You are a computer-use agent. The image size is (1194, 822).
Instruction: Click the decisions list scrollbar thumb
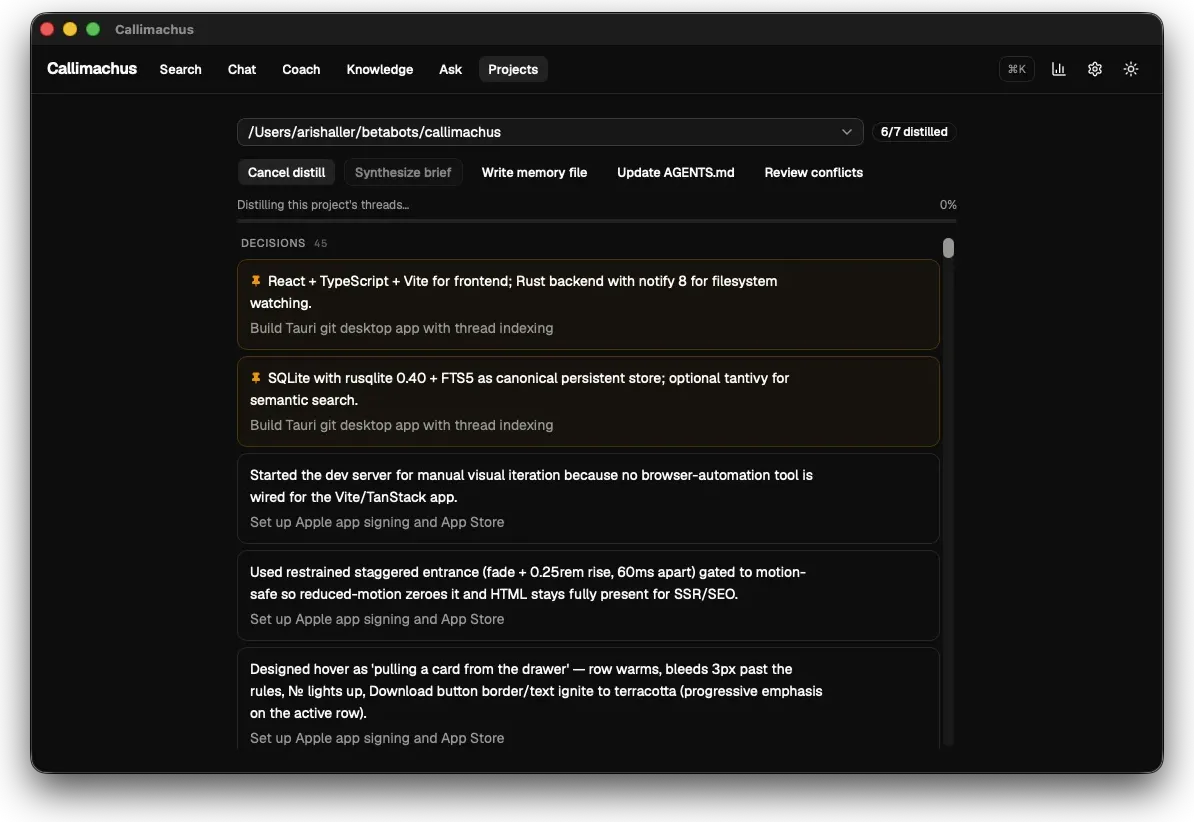pos(948,248)
